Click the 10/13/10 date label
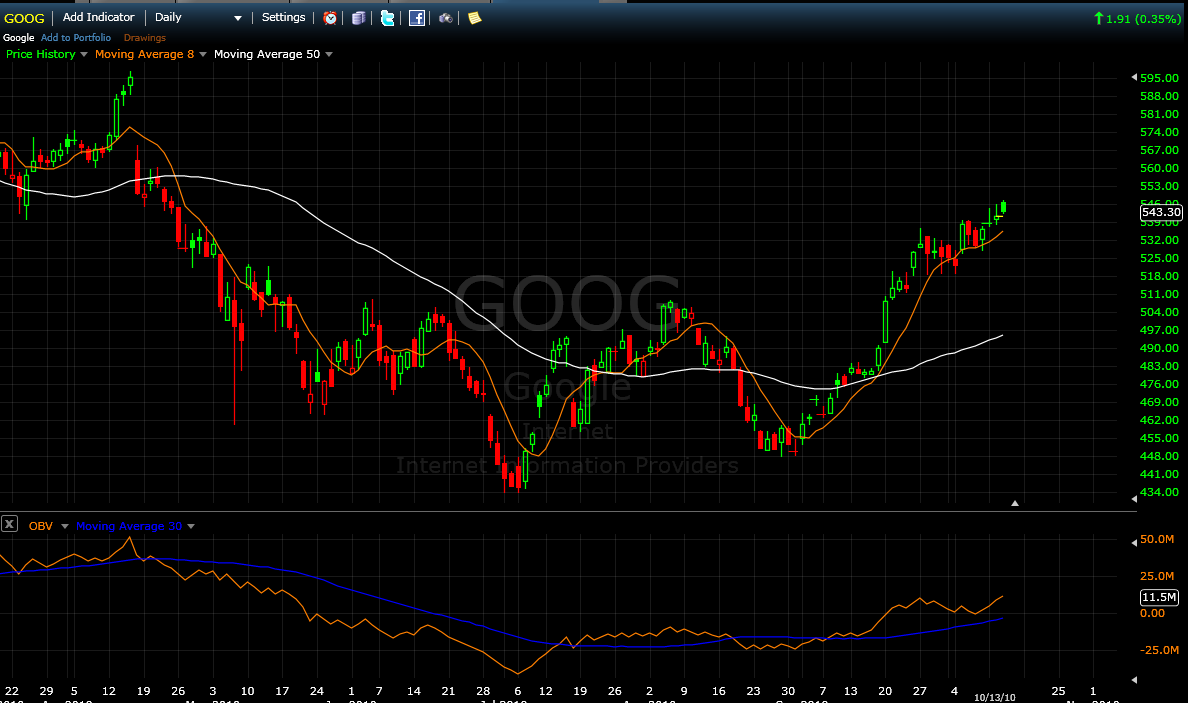Screen dimensions: 1188x703 [995, 698]
